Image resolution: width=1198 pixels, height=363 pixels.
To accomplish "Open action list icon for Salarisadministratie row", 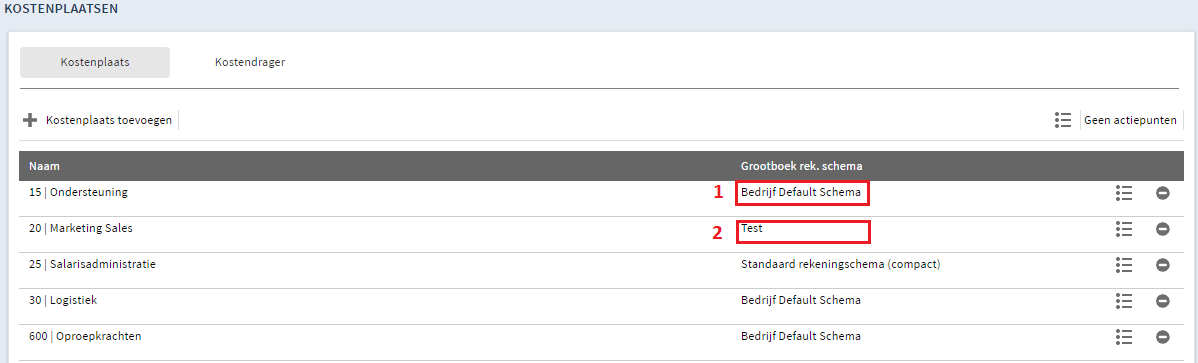I will point(1123,264).
